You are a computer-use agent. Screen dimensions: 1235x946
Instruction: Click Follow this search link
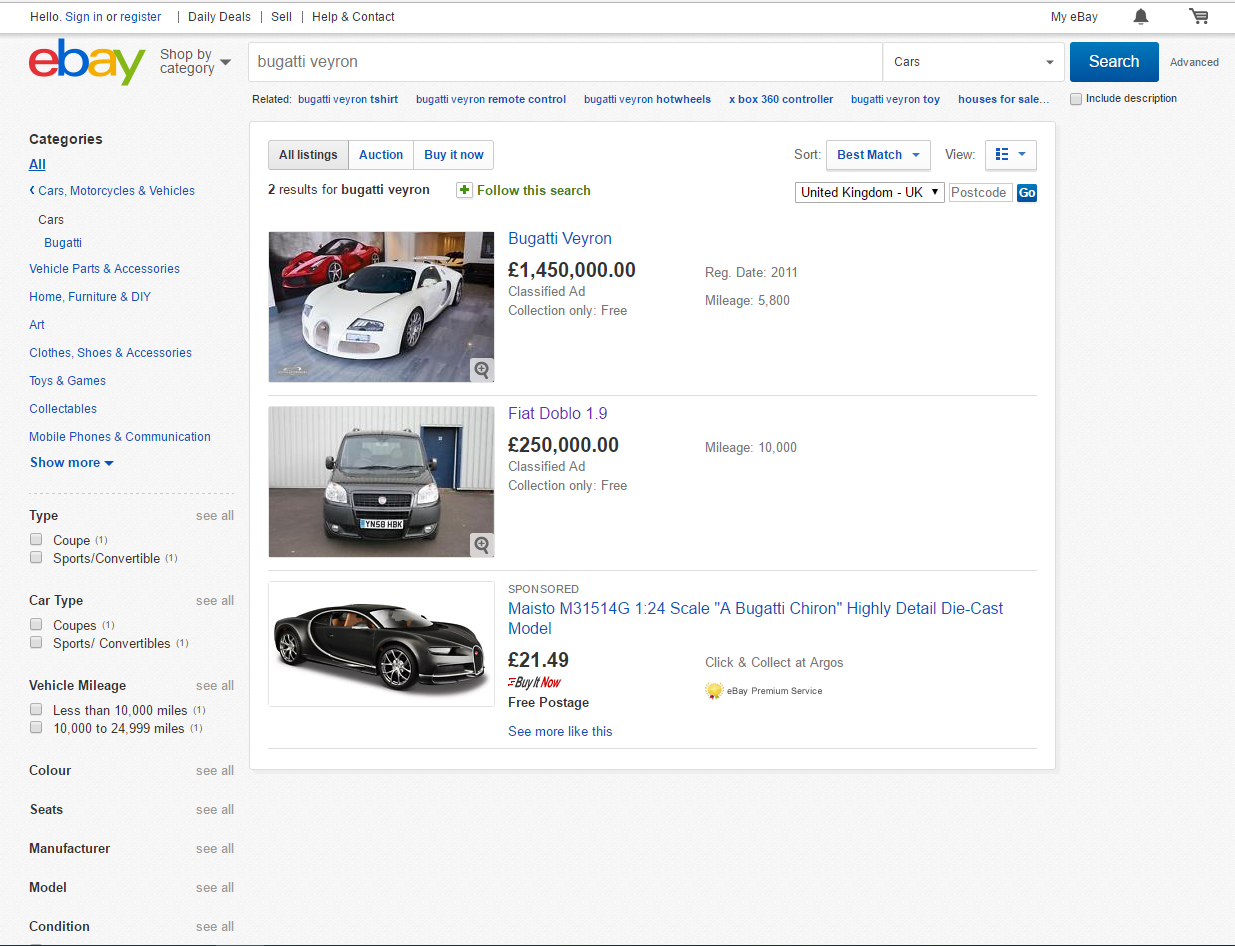[x=534, y=190]
